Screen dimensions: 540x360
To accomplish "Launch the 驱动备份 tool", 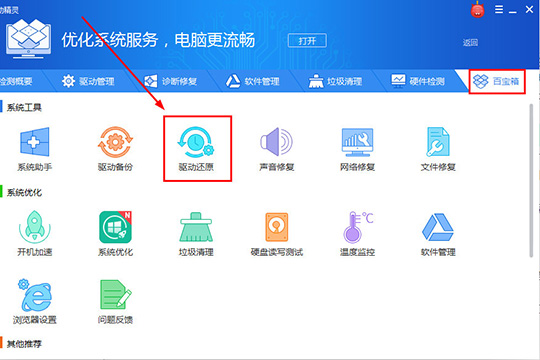I will click(115, 149).
